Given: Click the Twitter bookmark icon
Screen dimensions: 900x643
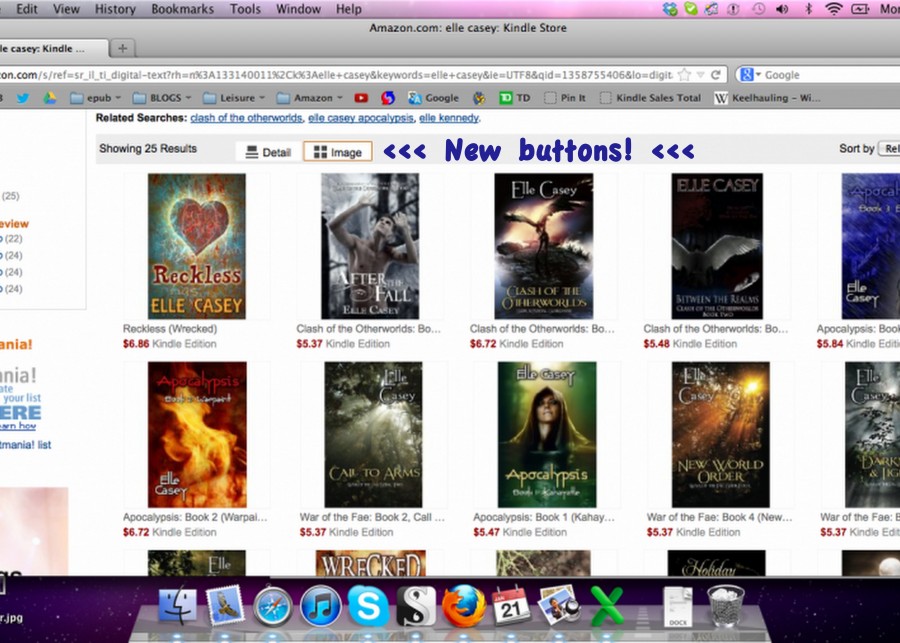Looking at the screenshot, I should pyautogui.click(x=22, y=98).
